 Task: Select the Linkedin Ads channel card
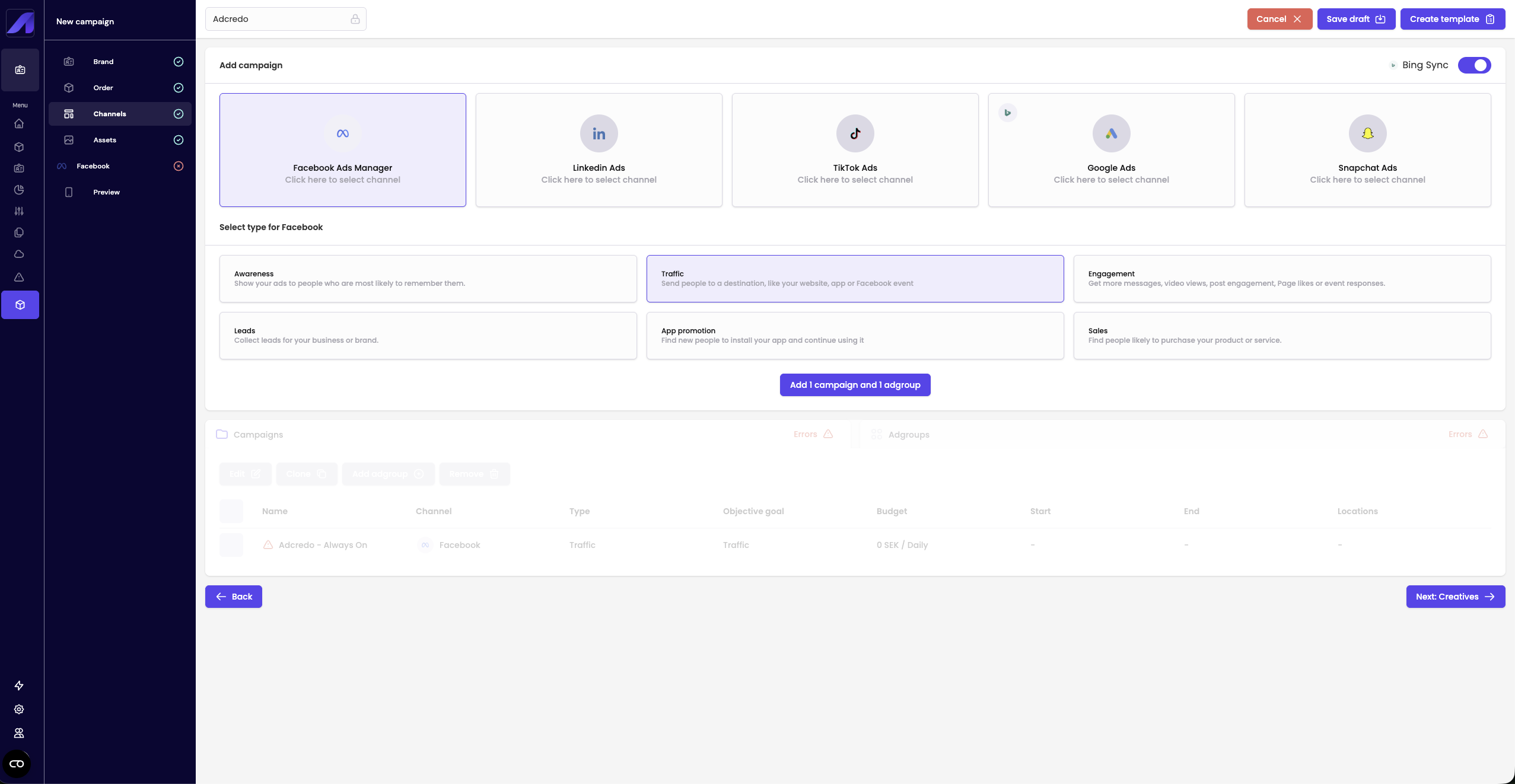click(x=599, y=150)
